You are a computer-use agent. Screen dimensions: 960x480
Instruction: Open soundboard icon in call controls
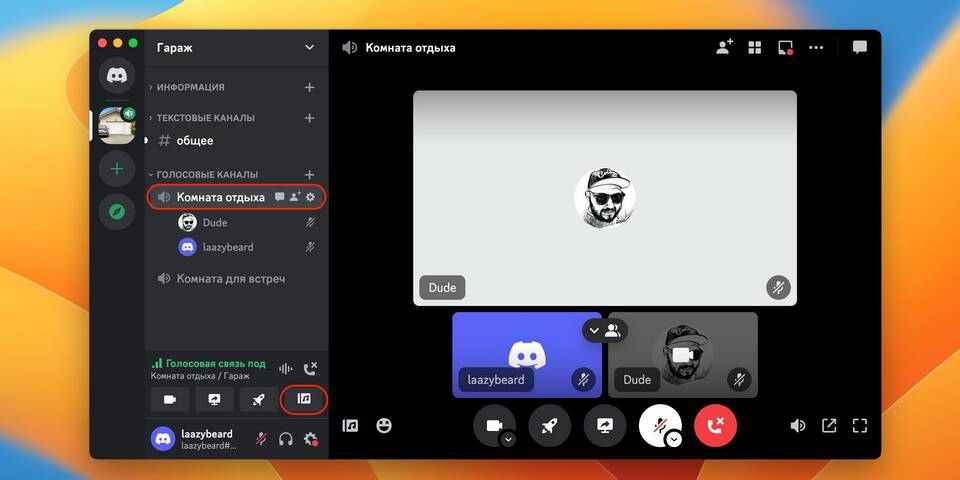click(350, 426)
